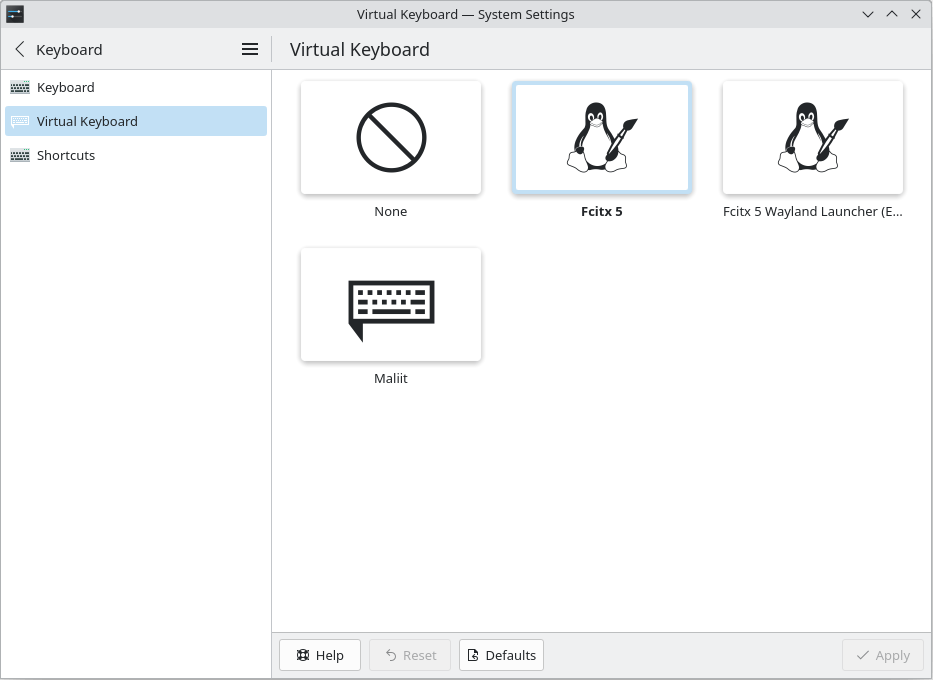Open the hamburger menu in sidebar header
The height and width of the screenshot is (680, 933).
click(x=250, y=49)
